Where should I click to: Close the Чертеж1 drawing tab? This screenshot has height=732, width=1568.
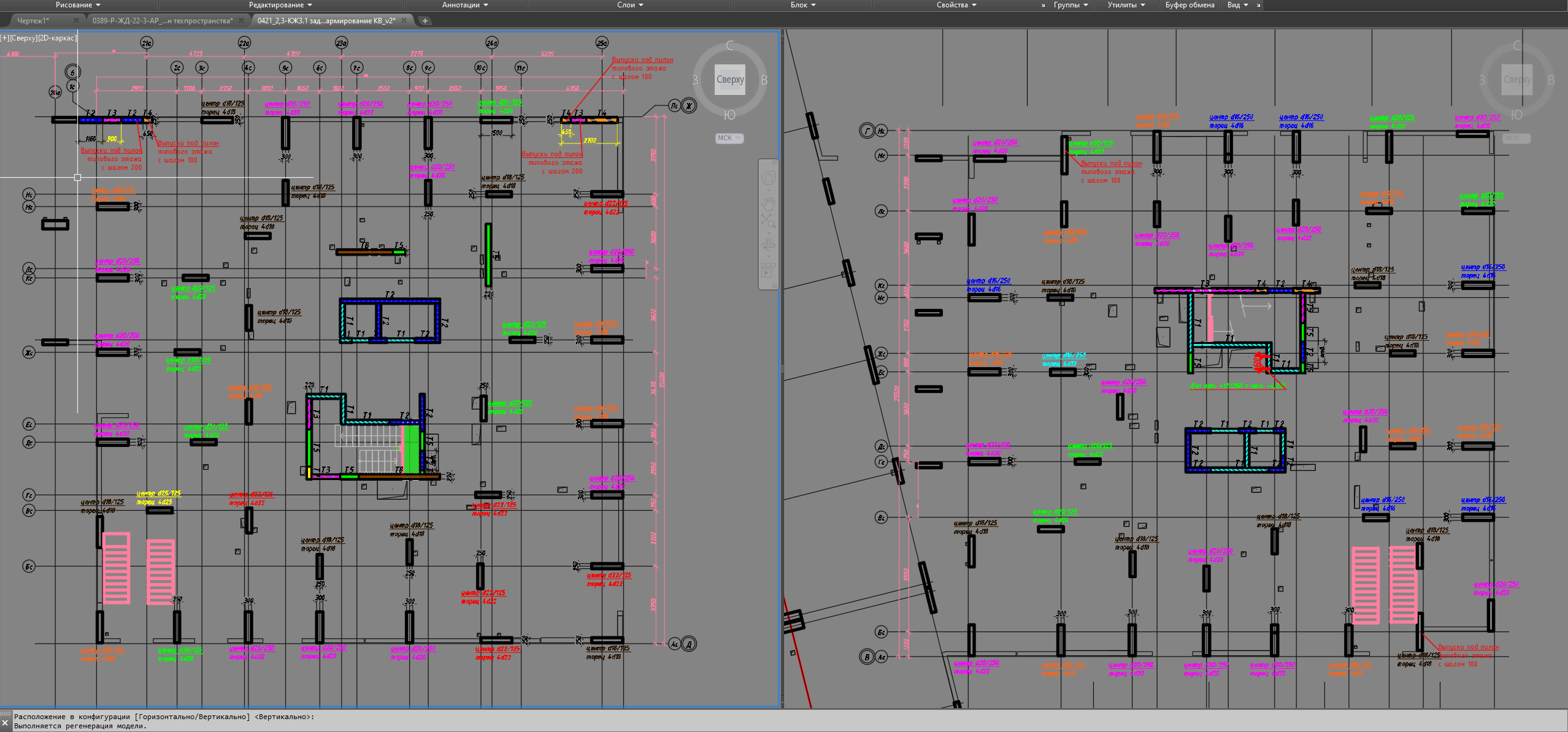(x=76, y=21)
